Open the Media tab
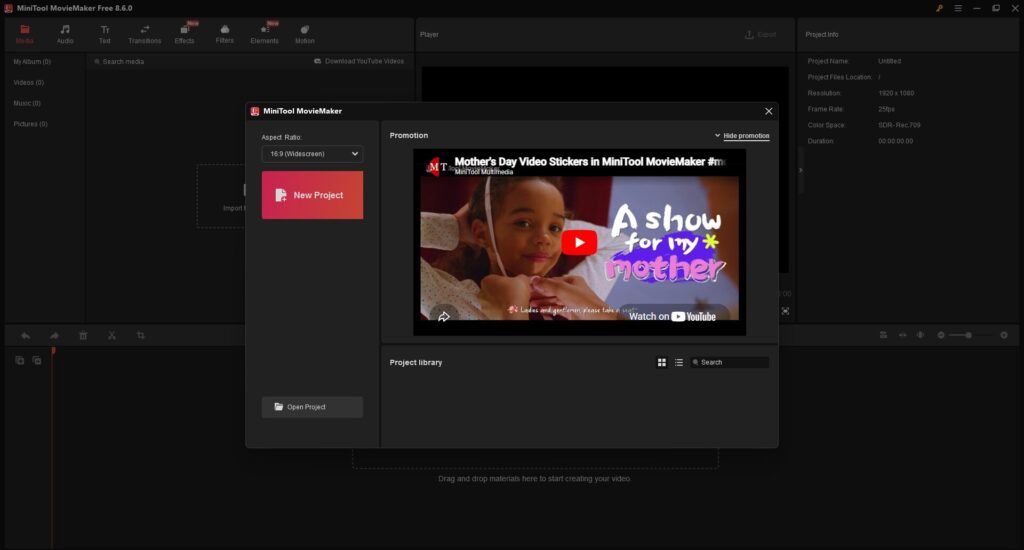 tap(25, 34)
